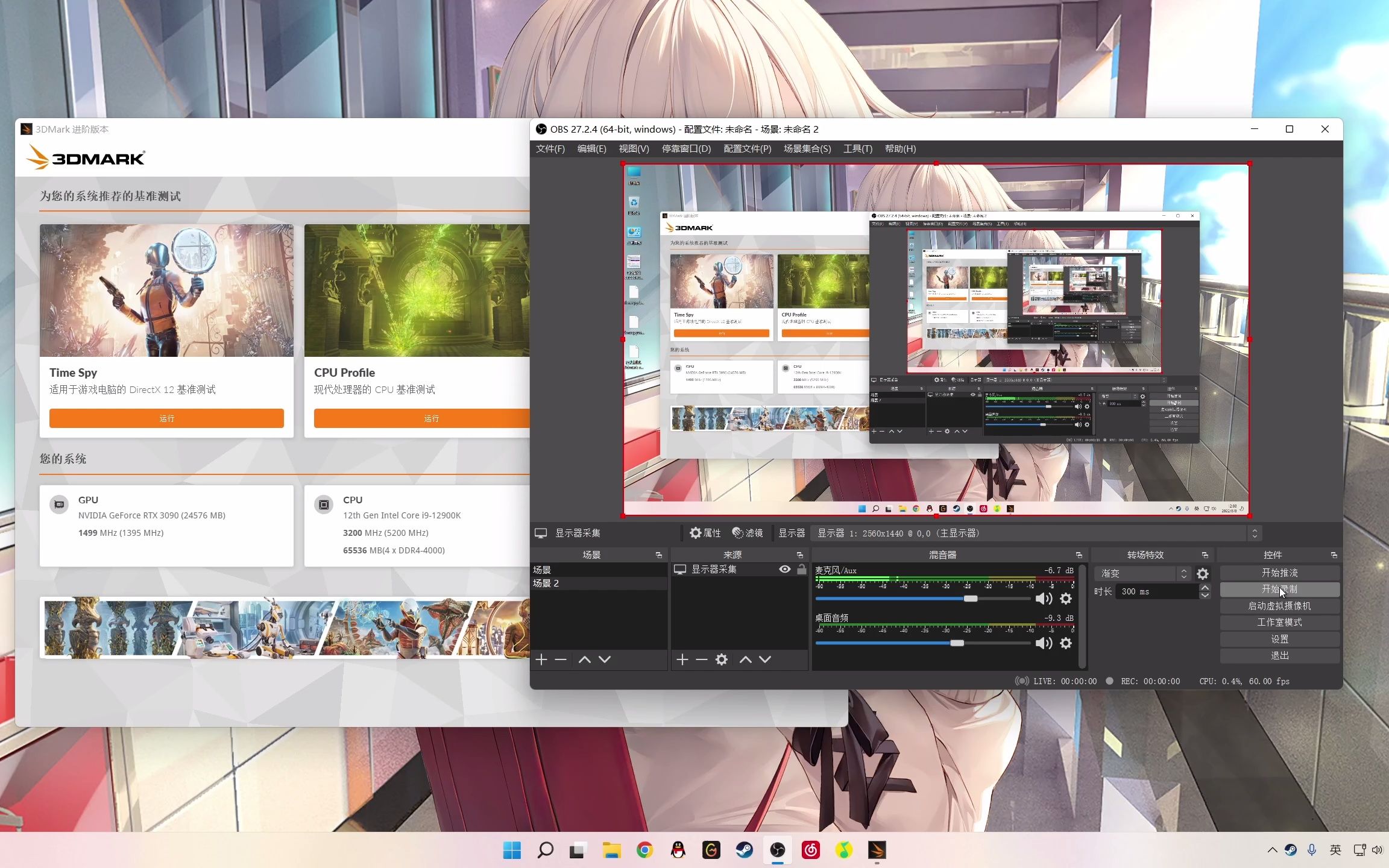Undock the 转场特效 panel icon
The width and height of the screenshot is (1389, 868).
[x=1205, y=555]
